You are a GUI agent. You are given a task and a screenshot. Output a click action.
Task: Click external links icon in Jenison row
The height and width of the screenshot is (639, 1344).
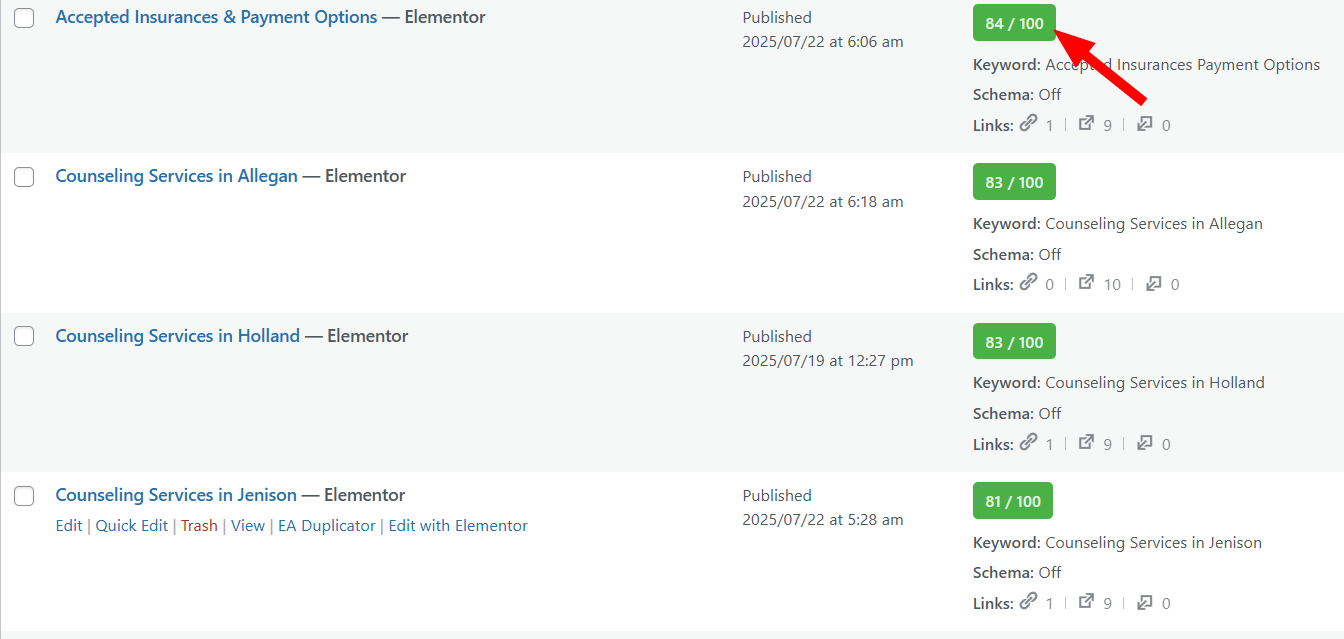1087,602
